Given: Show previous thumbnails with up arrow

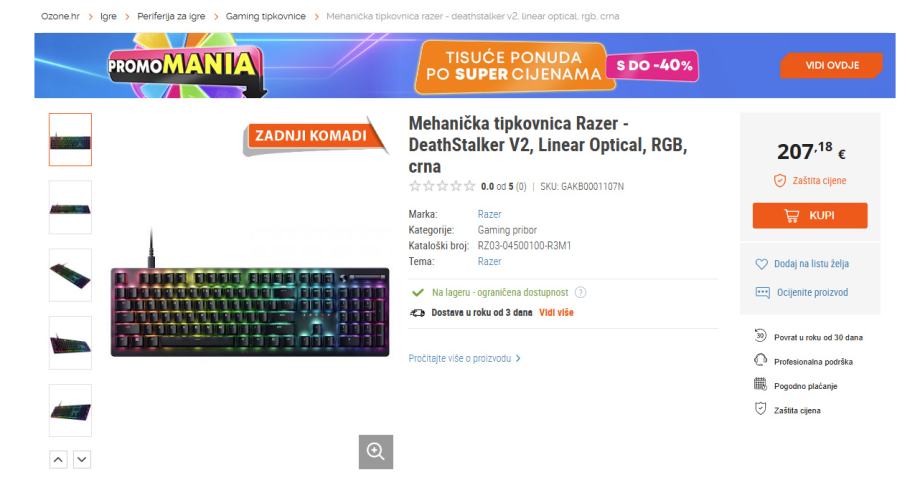Looking at the screenshot, I should pos(58,460).
